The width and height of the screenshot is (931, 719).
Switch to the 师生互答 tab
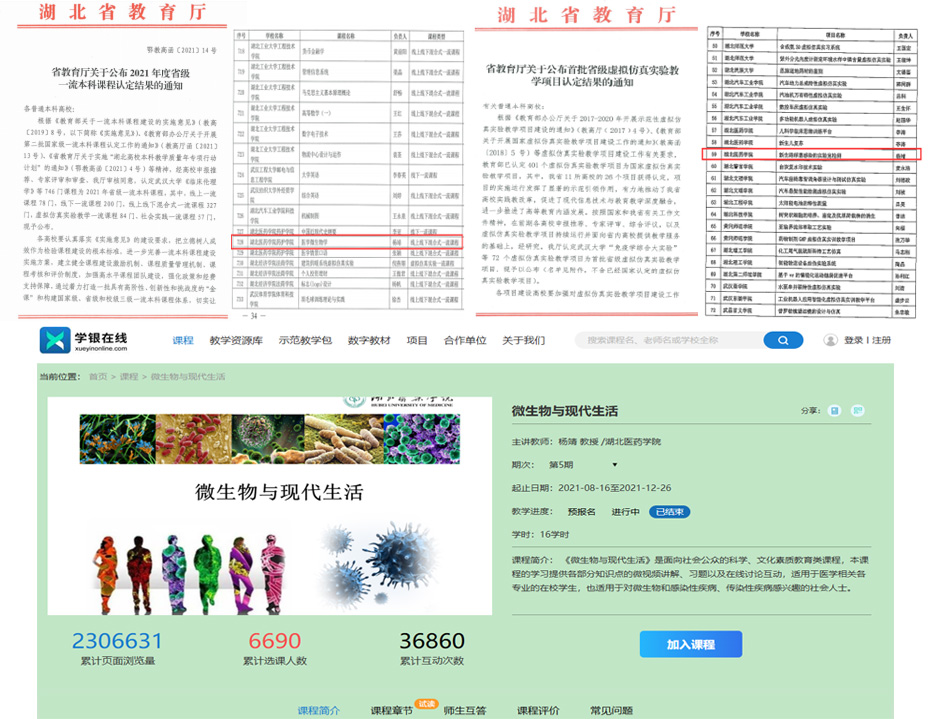click(464, 710)
